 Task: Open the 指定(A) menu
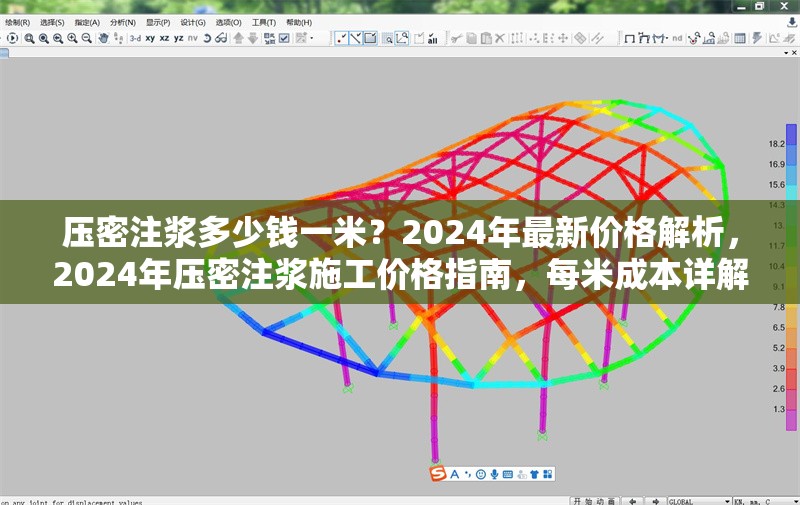(x=87, y=22)
